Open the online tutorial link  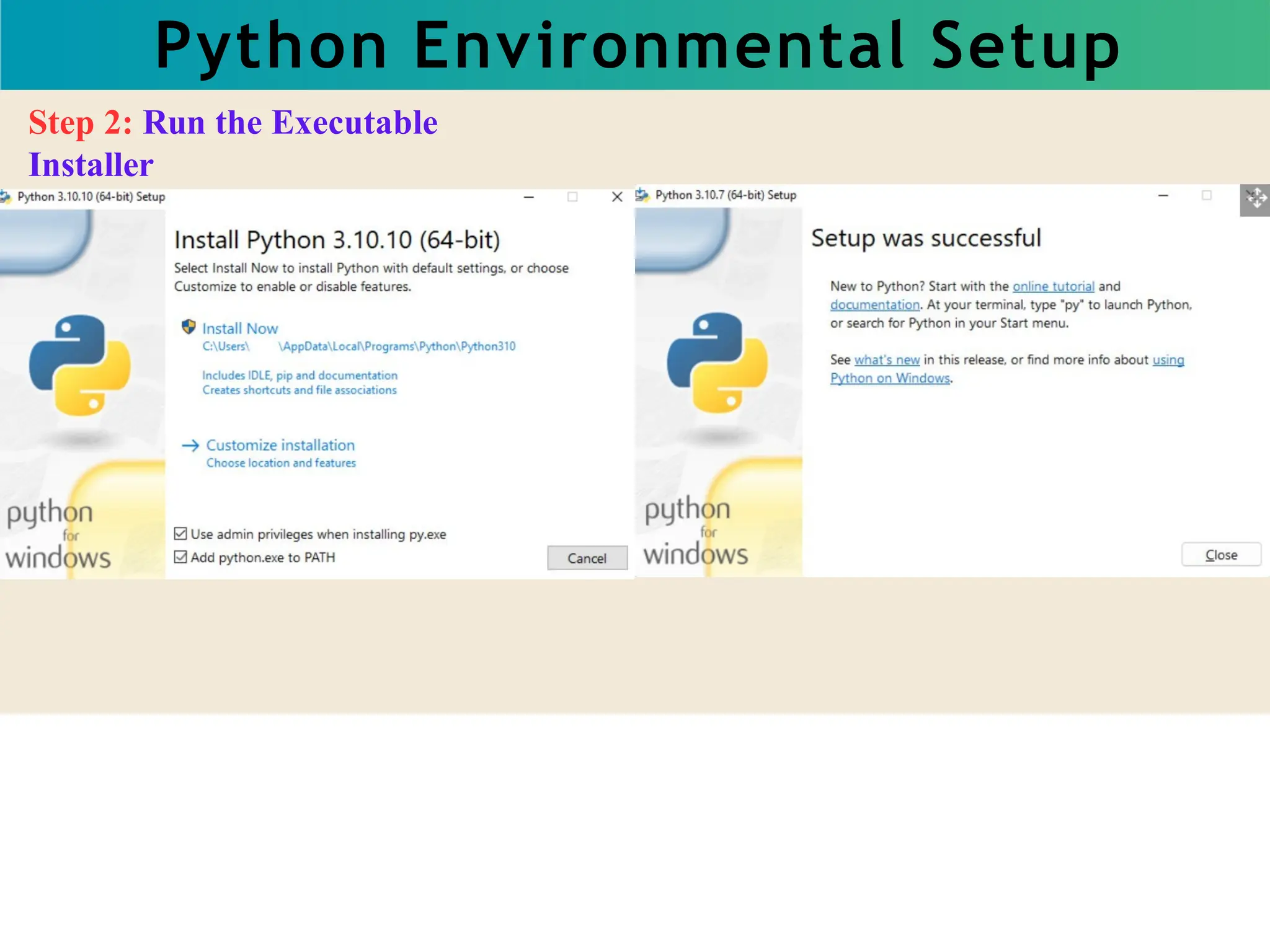(x=1053, y=286)
